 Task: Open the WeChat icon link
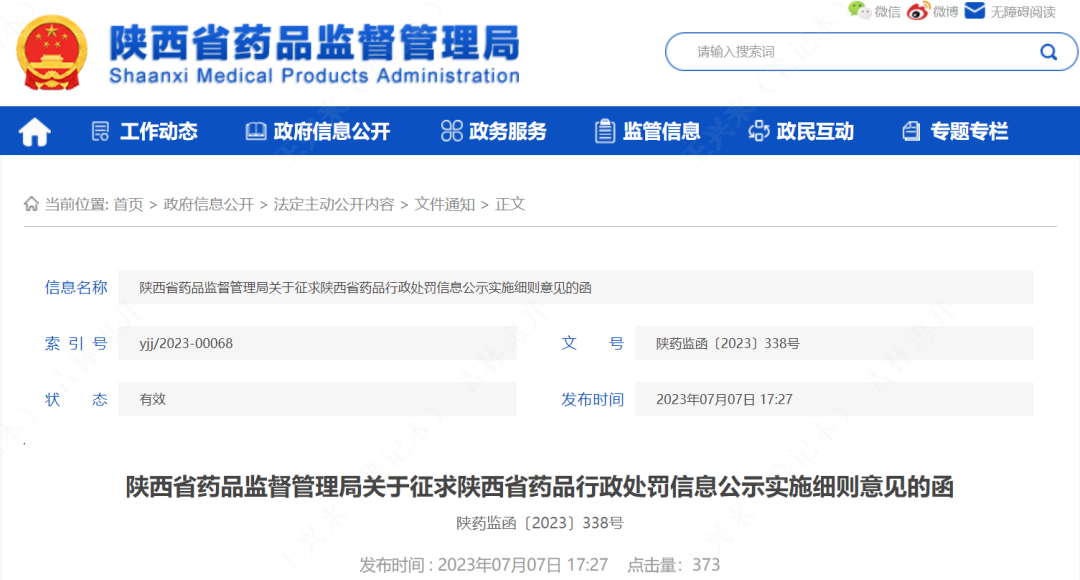(859, 10)
